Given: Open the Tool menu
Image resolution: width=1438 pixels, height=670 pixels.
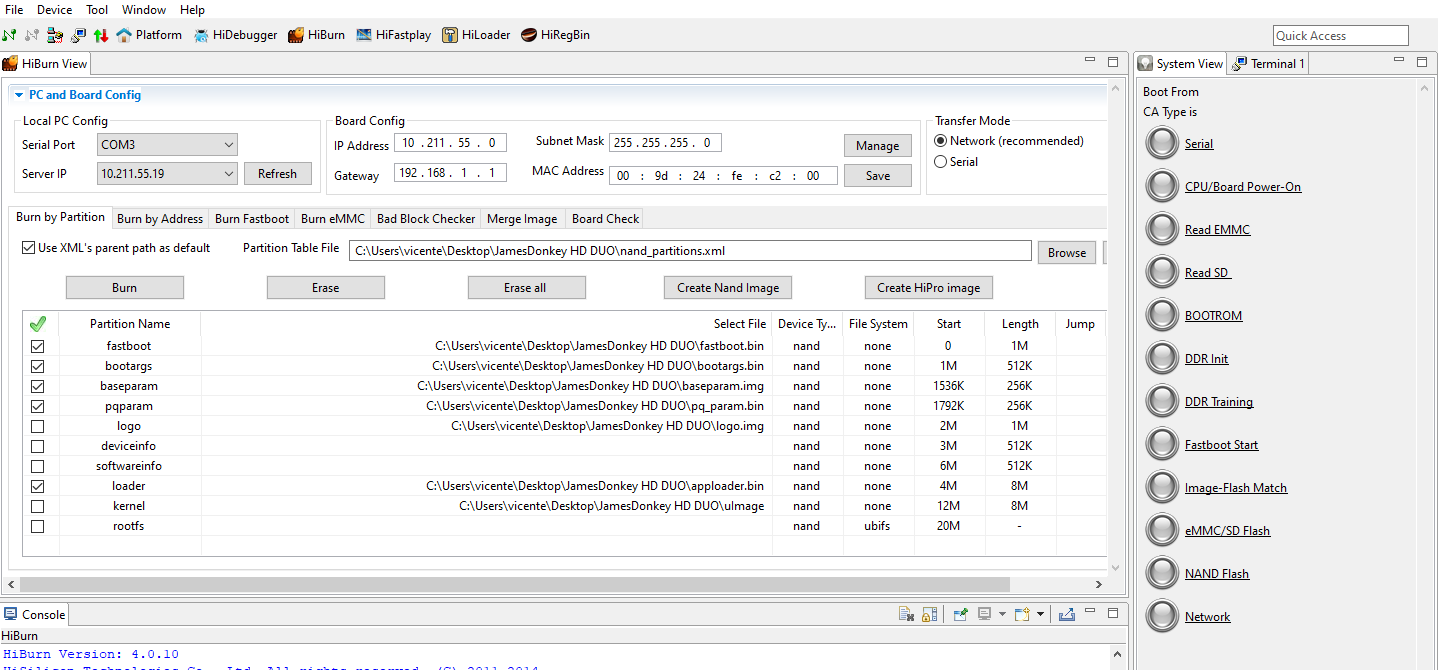Looking at the screenshot, I should tap(97, 10).
